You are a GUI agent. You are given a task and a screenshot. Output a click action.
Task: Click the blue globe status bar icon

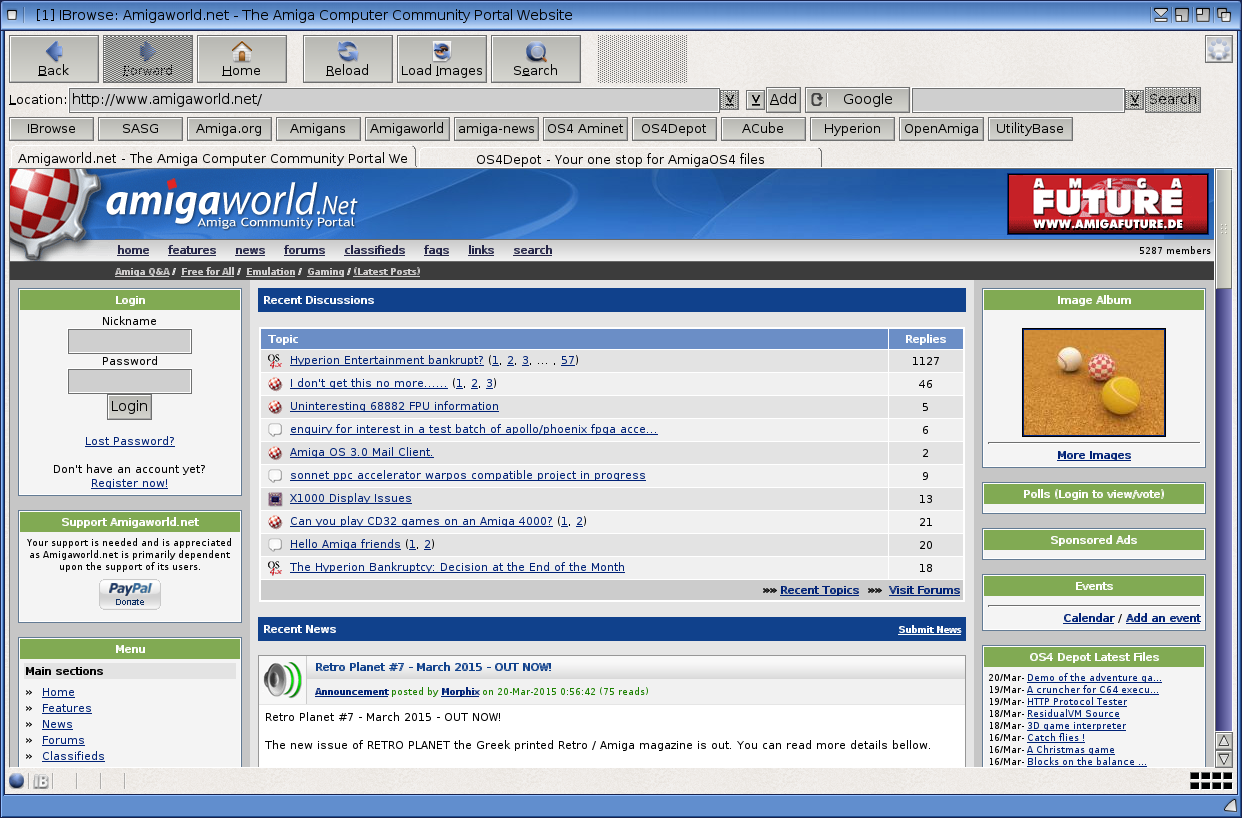[x=17, y=781]
